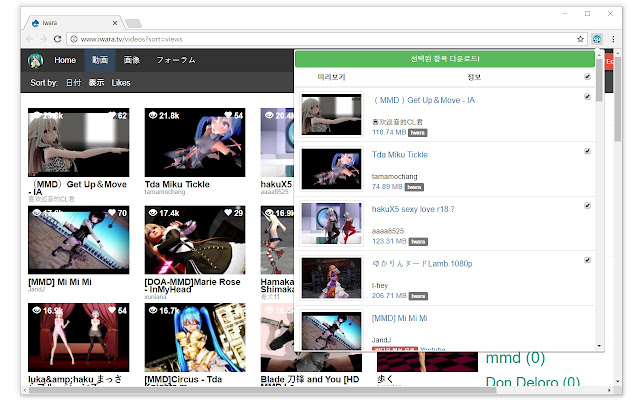Open hakuX5 sexy love r18 link

pyautogui.click(x=413, y=209)
